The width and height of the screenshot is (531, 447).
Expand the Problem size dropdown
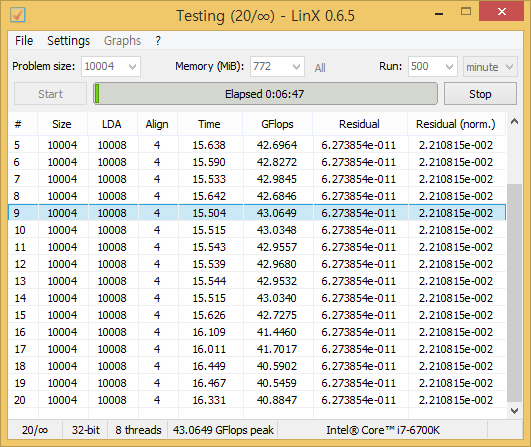click(x=132, y=67)
